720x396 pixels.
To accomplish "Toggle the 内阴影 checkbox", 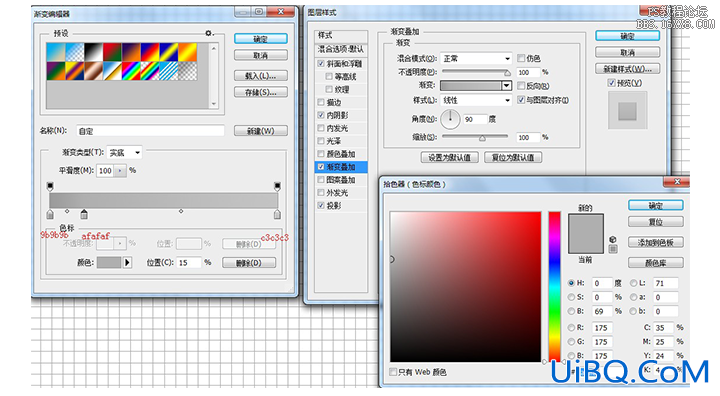I will pyautogui.click(x=321, y=115).
